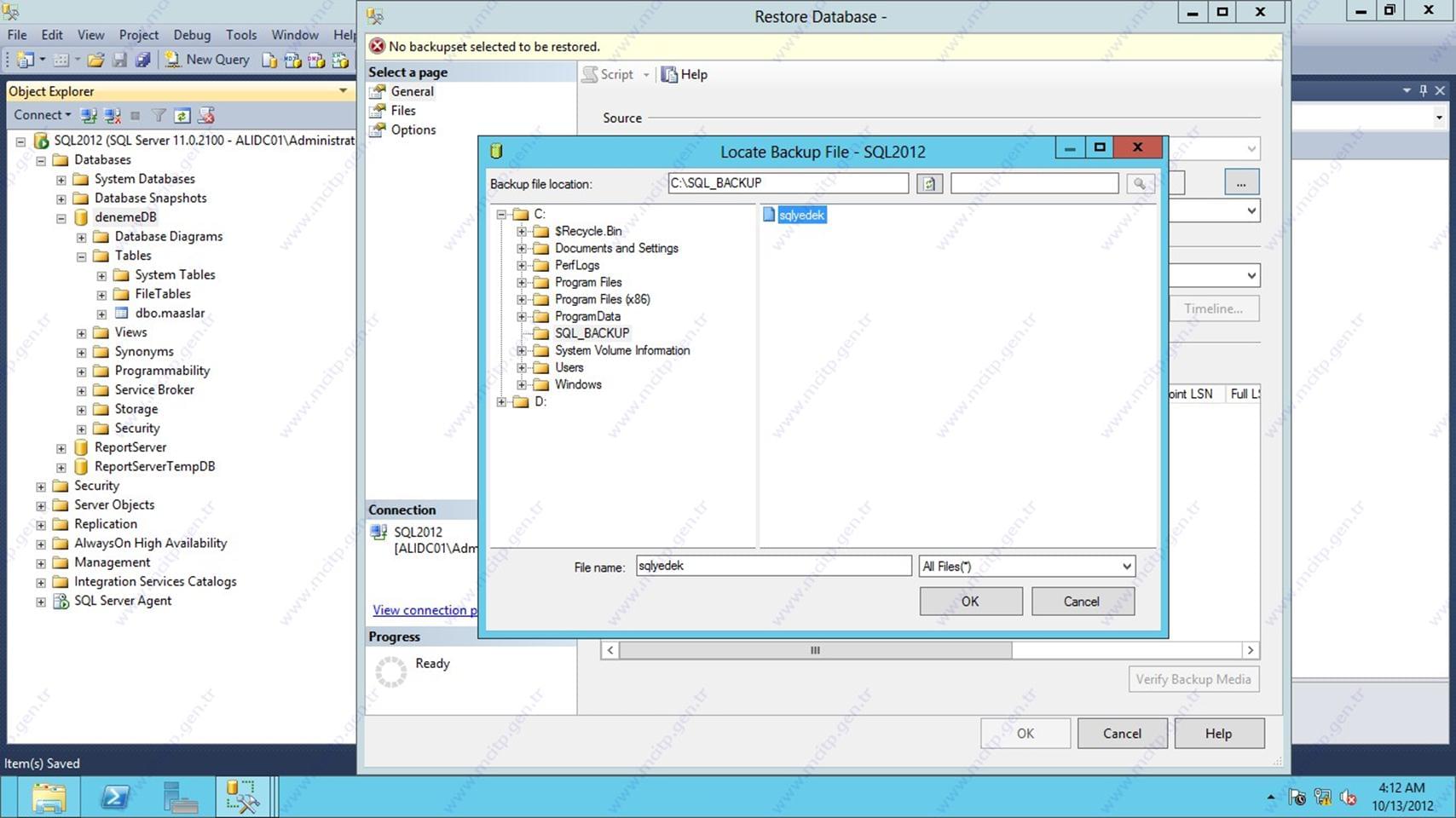This screenshot has width=1456, height=818.
Task: Open the File menu
Action: tap(17, 35)
